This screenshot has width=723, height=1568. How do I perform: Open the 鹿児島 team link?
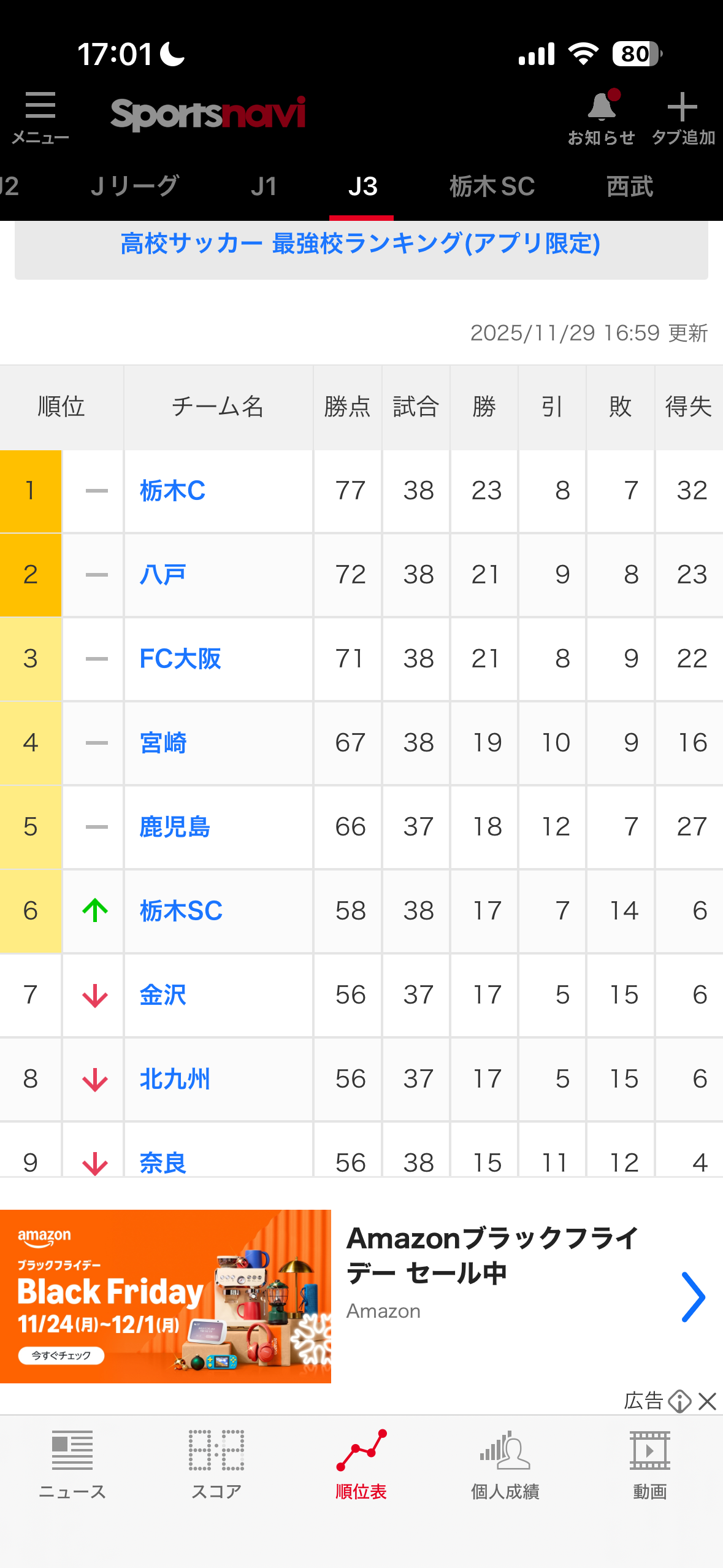[x=175, y=827]
